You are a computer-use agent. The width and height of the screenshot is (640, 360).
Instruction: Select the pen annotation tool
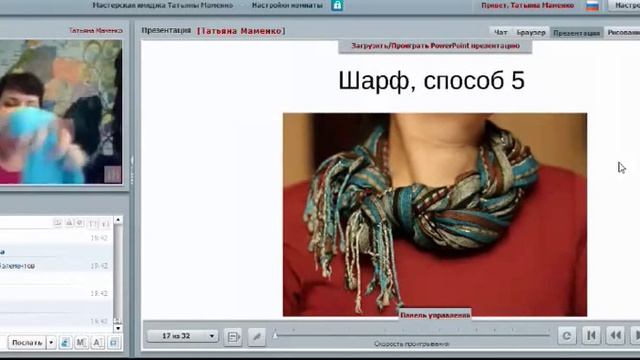pos(257,337)
